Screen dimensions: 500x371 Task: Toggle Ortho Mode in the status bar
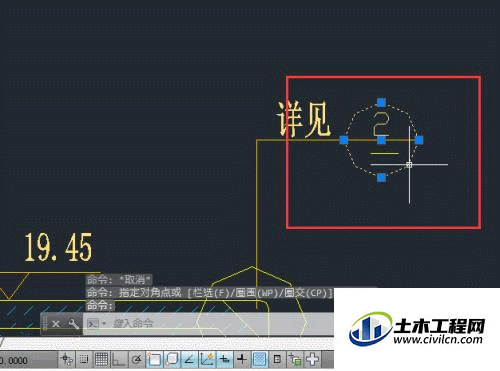pyautogui.click(x=118, y=359)
